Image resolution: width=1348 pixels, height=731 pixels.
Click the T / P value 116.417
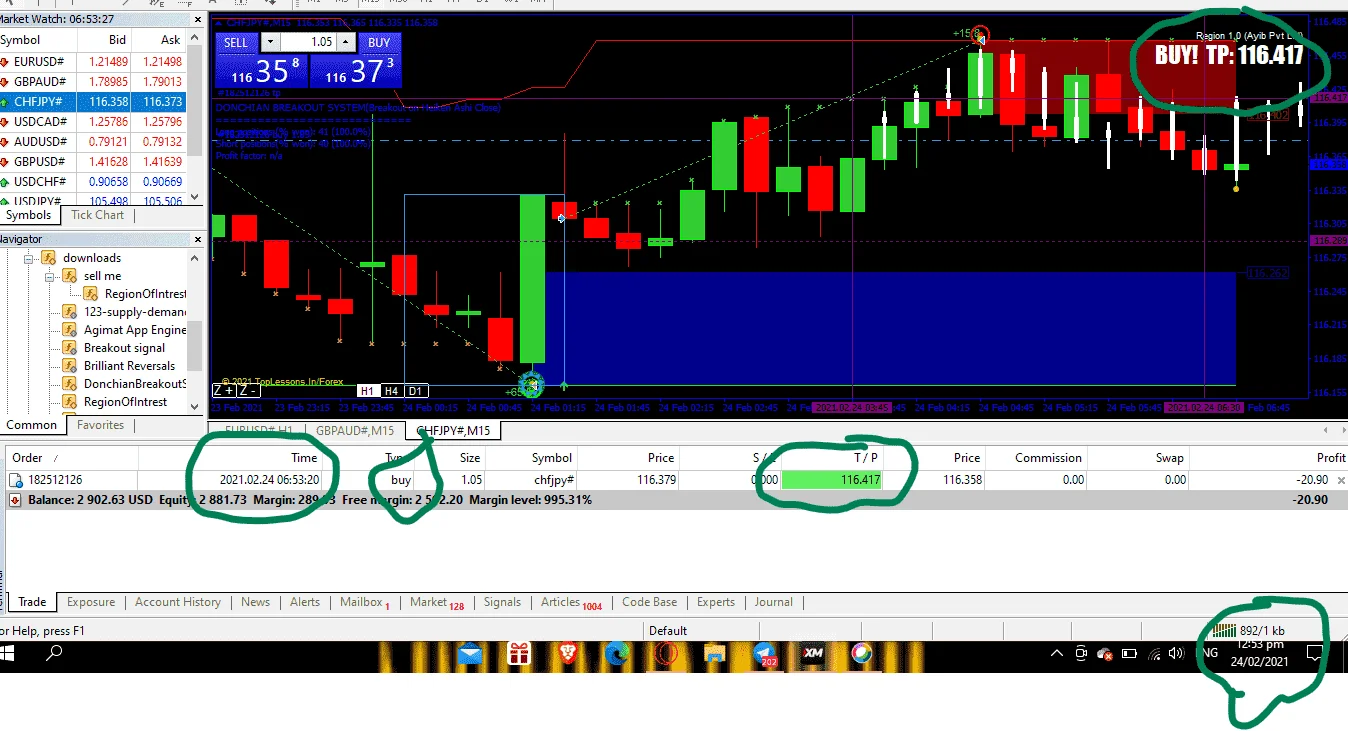832,480
